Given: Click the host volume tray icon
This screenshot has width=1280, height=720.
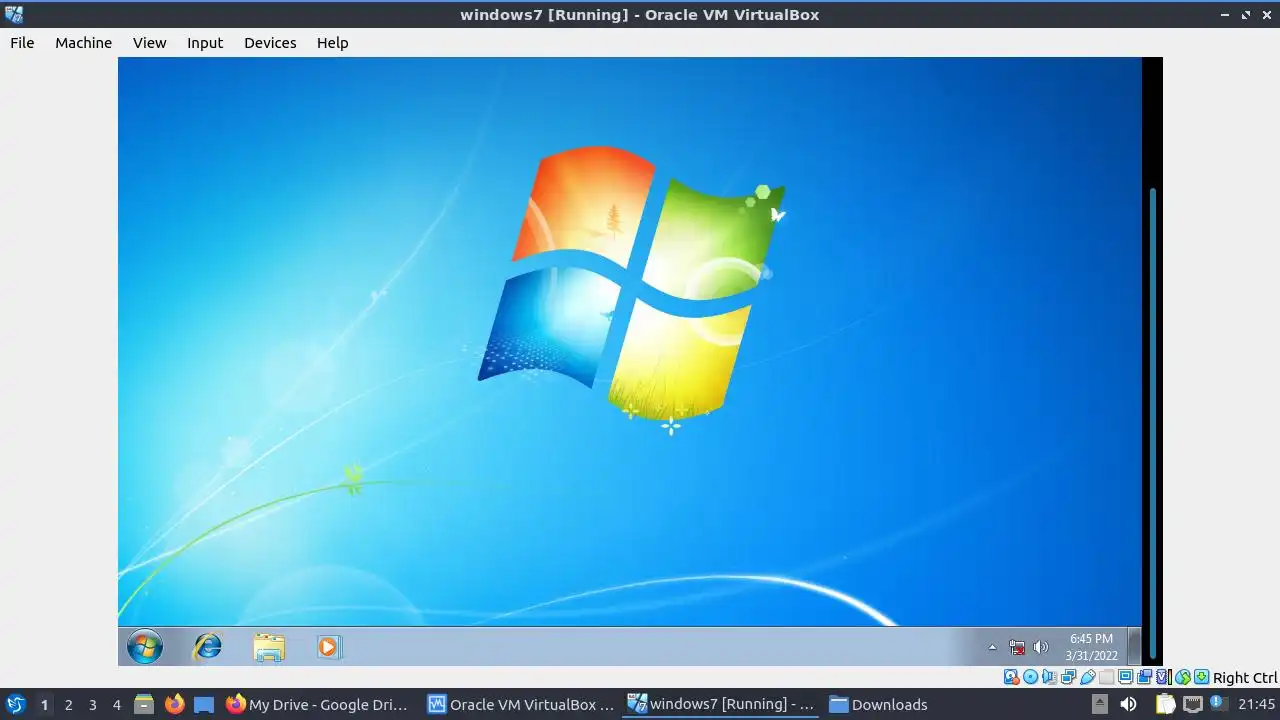Looking at the screenshot, I should tap(1128, 704).
